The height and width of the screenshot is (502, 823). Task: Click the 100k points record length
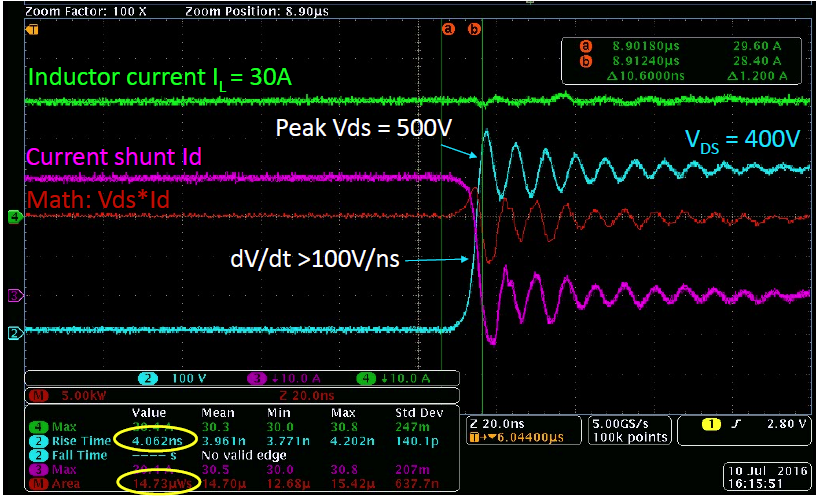point(630,437)
